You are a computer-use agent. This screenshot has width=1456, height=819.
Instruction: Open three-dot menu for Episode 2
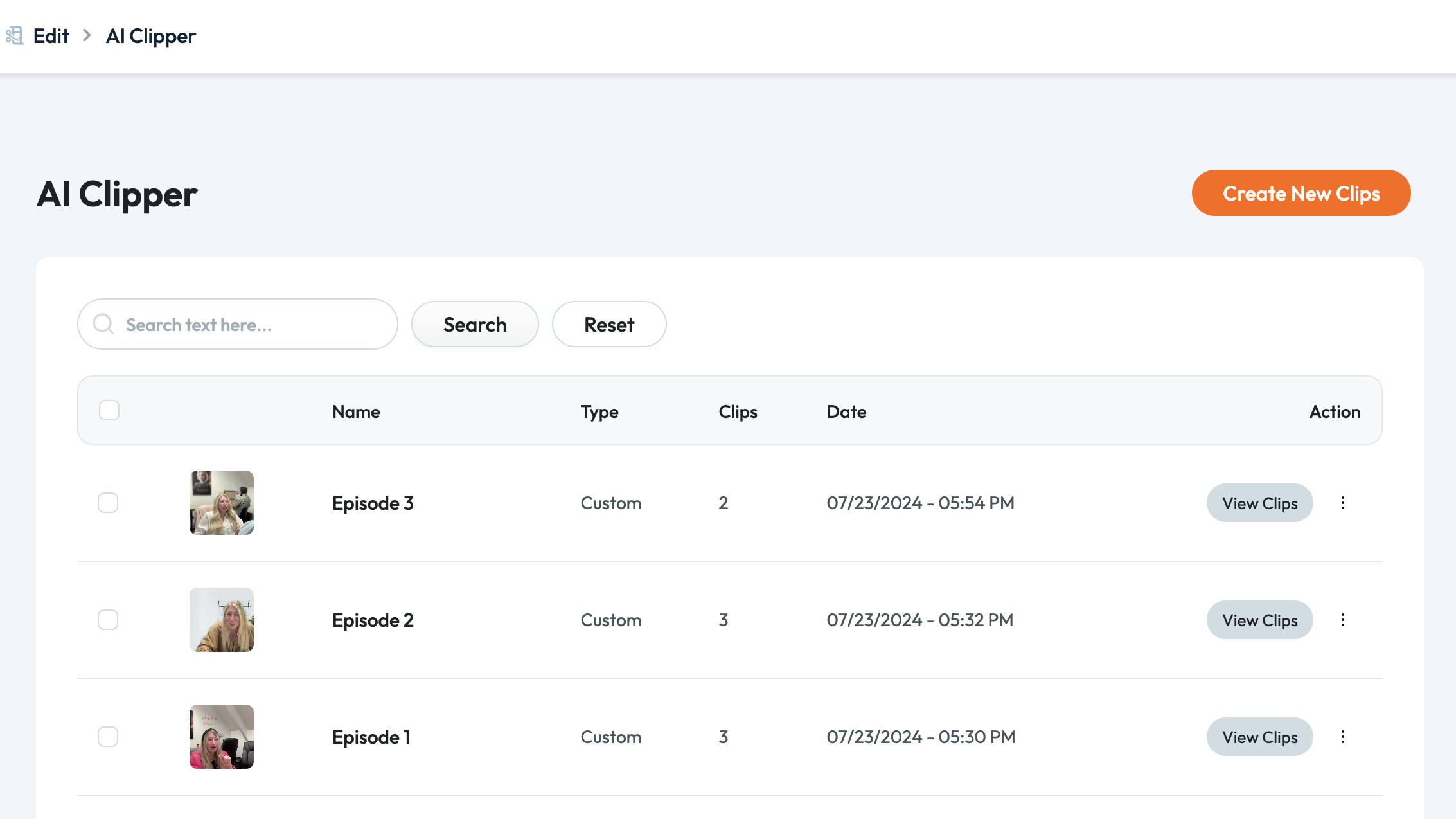pyautogui.click(x=1342, y=620)
